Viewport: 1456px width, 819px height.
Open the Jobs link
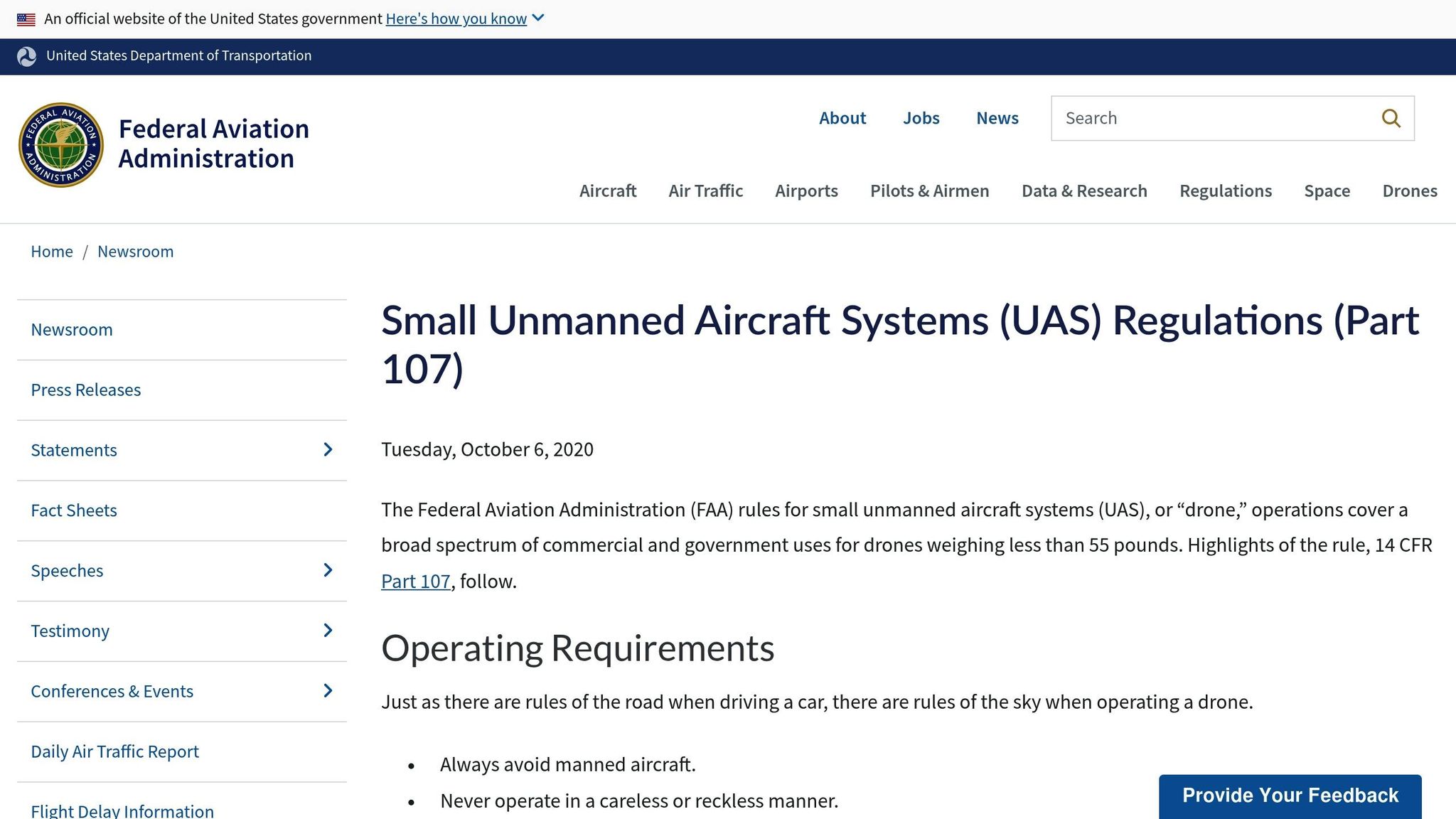tap(921, 118)
